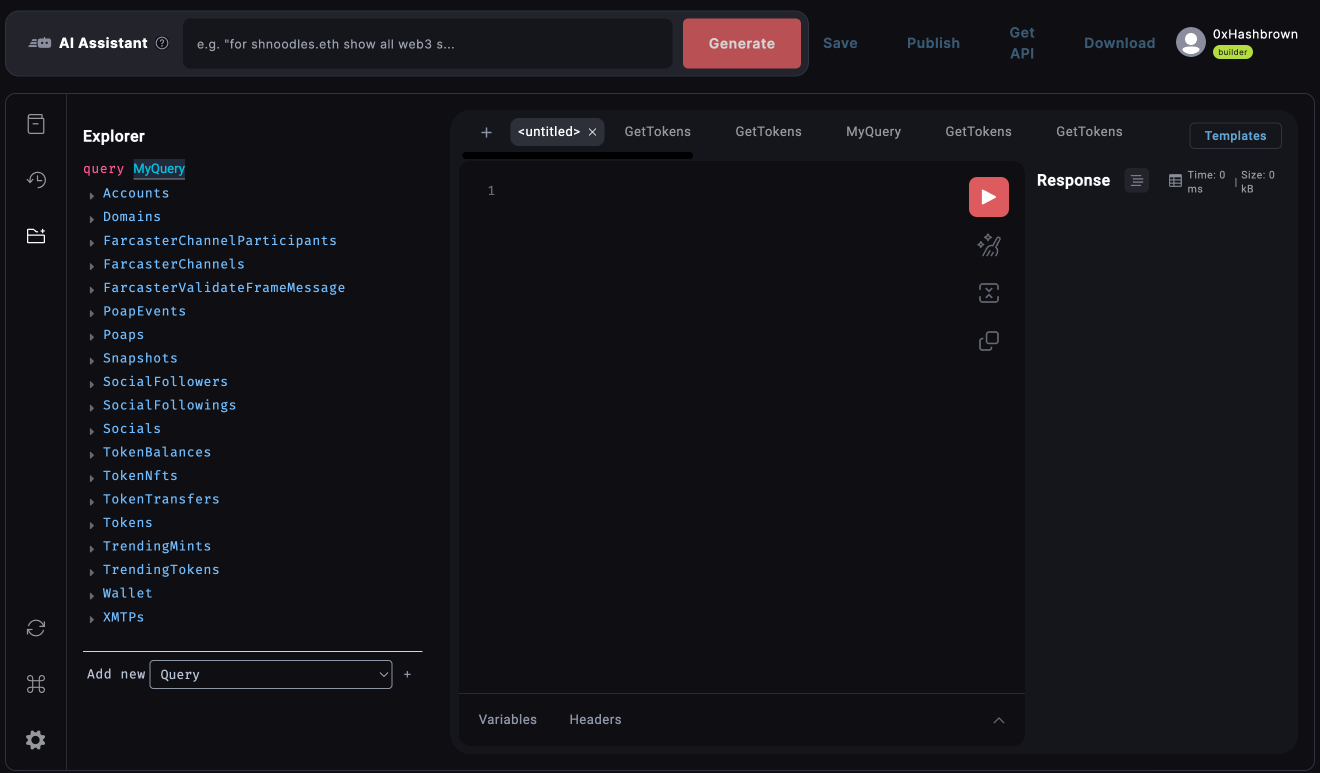The height and width of the screenshot is (773, 1320).
Task: Expand the Poaps node
Action: pyautogui.click(x=92, y=336)
